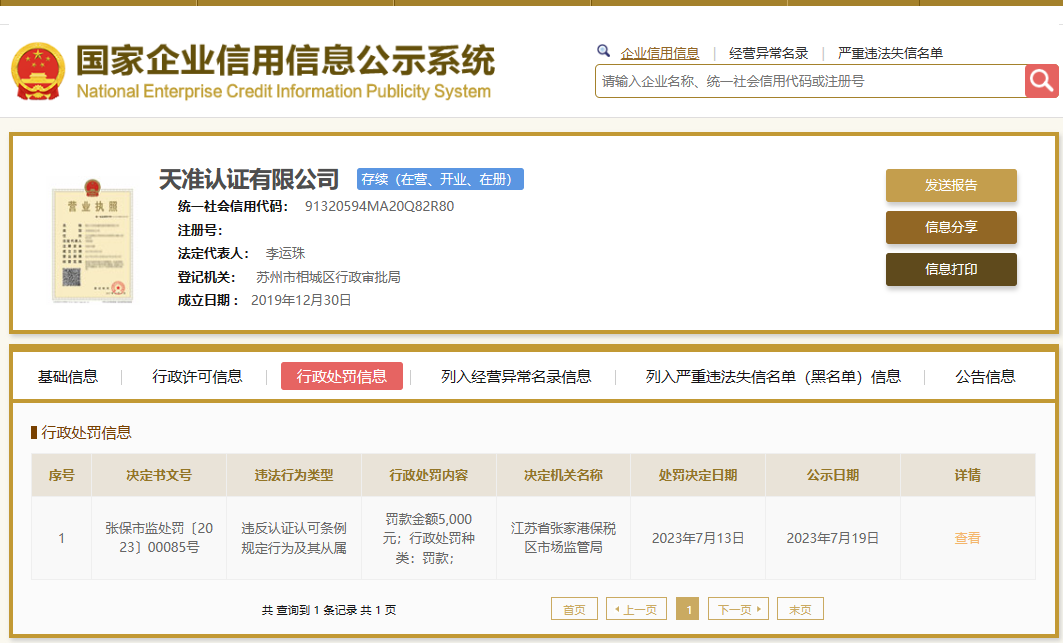Click the 发送报告 button
The image size is (1063, 643).
(x=951, y=185)
